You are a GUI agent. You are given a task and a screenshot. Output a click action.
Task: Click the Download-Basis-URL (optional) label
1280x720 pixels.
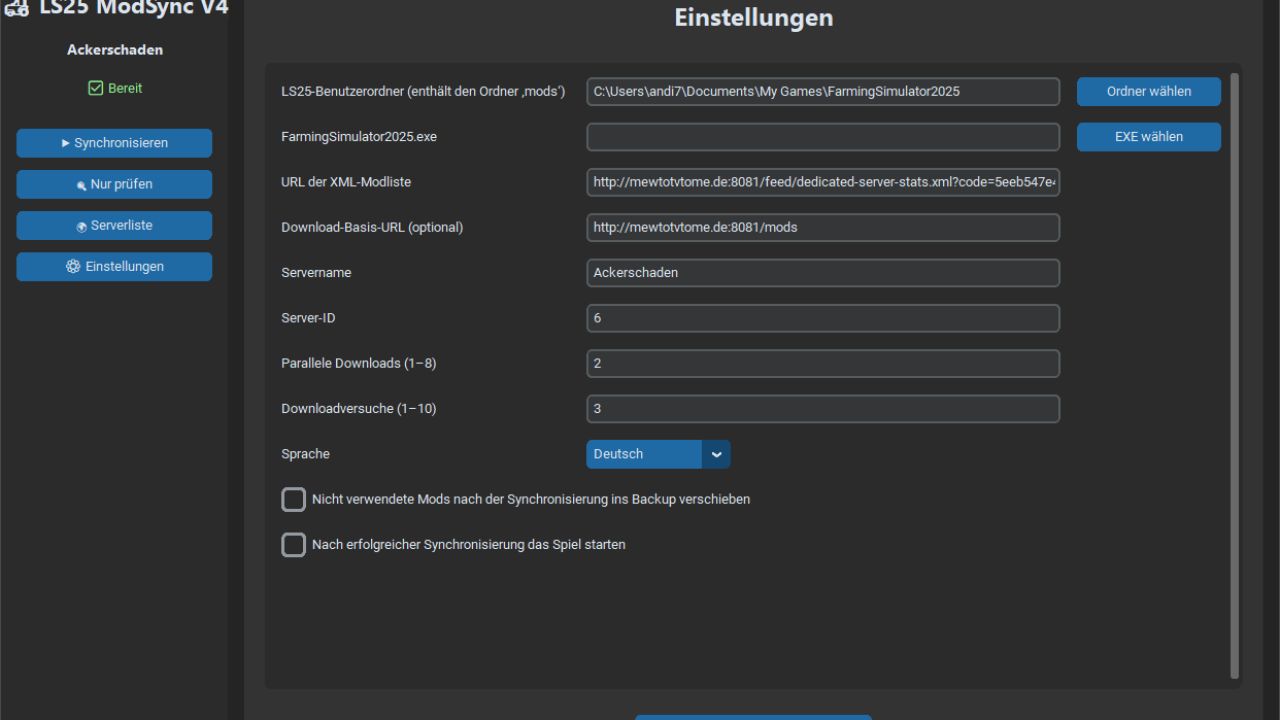(372, 227)
